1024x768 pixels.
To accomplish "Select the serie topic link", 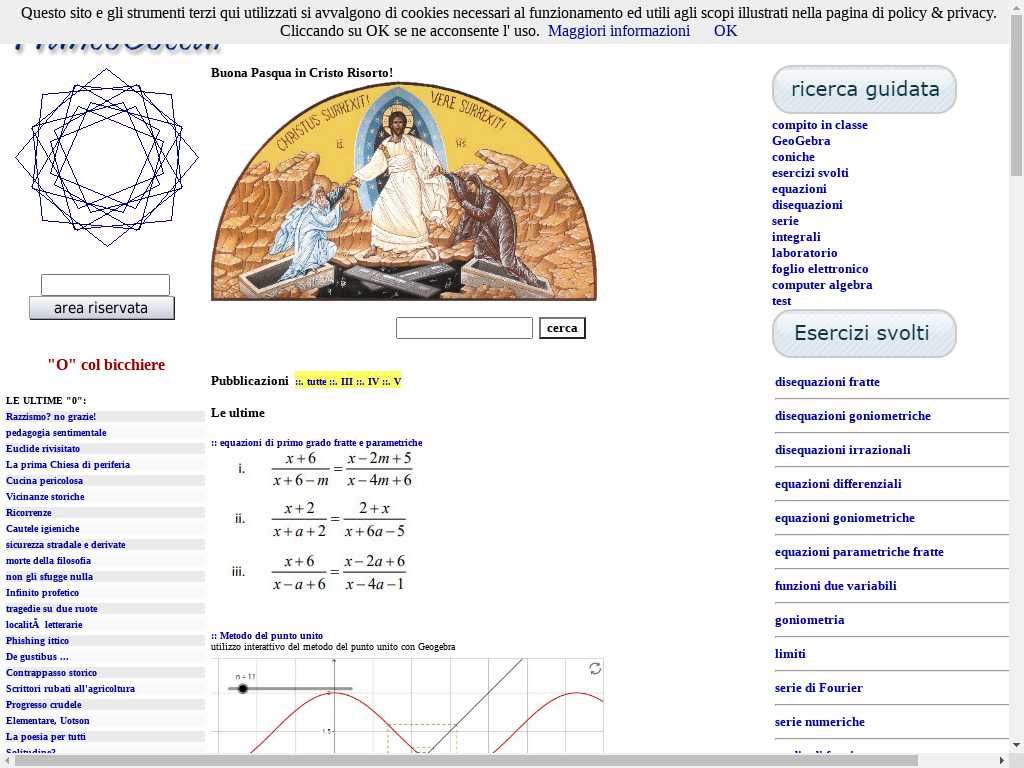I will (x=785, y=221).
